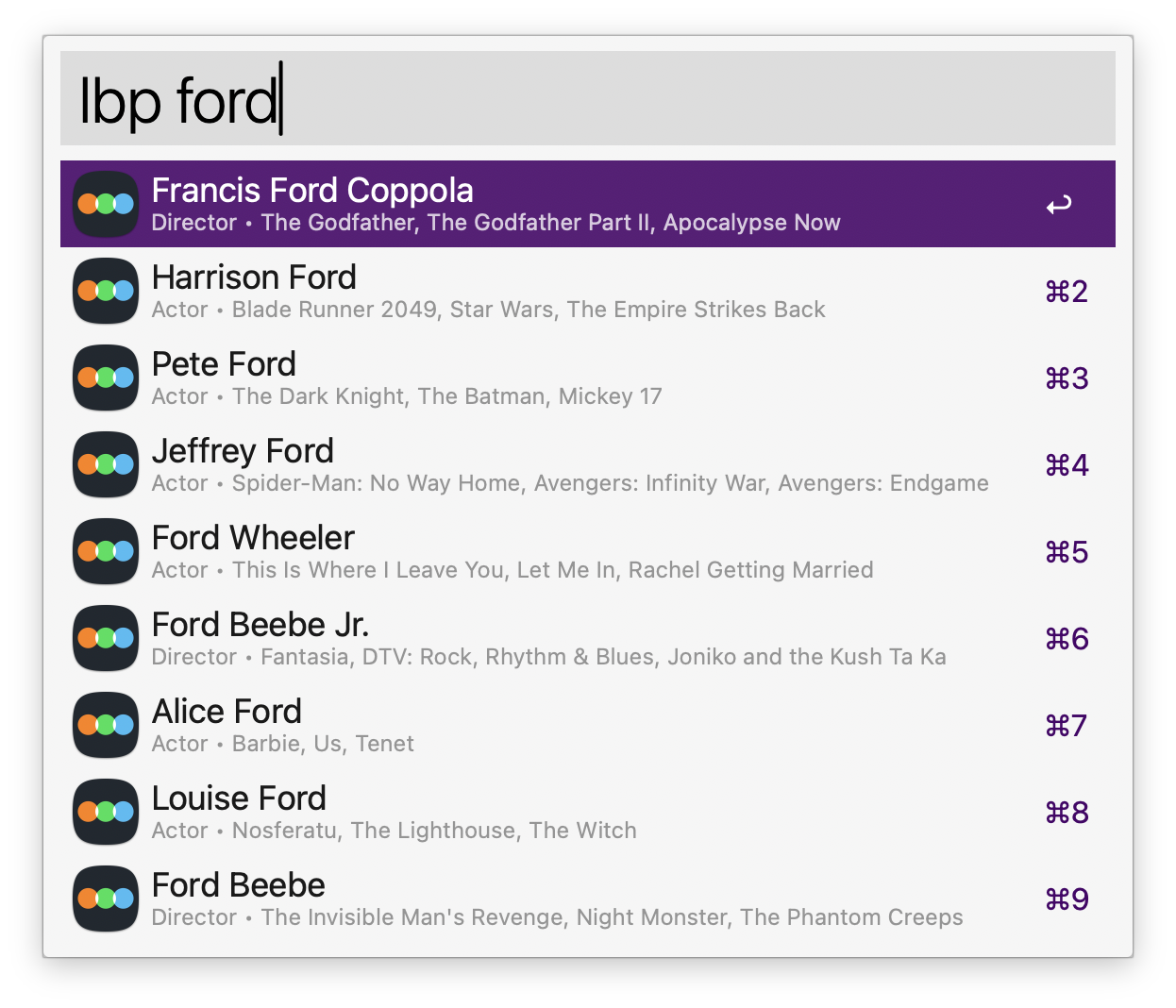The height and width of the screenshot is (1008, 1176).
Task: Pick the Alice Ford result title
Action: pos(227,712)
